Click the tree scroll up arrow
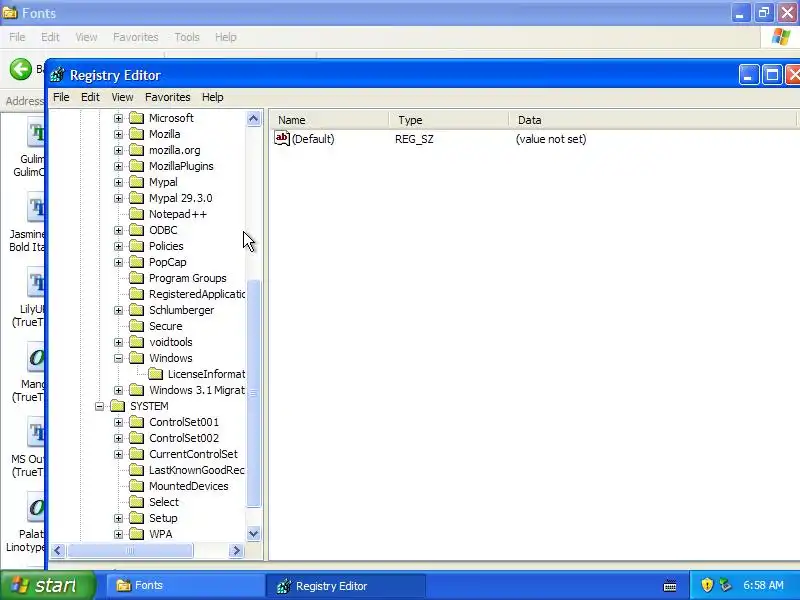800x600 pixels. tap(254, 119)
